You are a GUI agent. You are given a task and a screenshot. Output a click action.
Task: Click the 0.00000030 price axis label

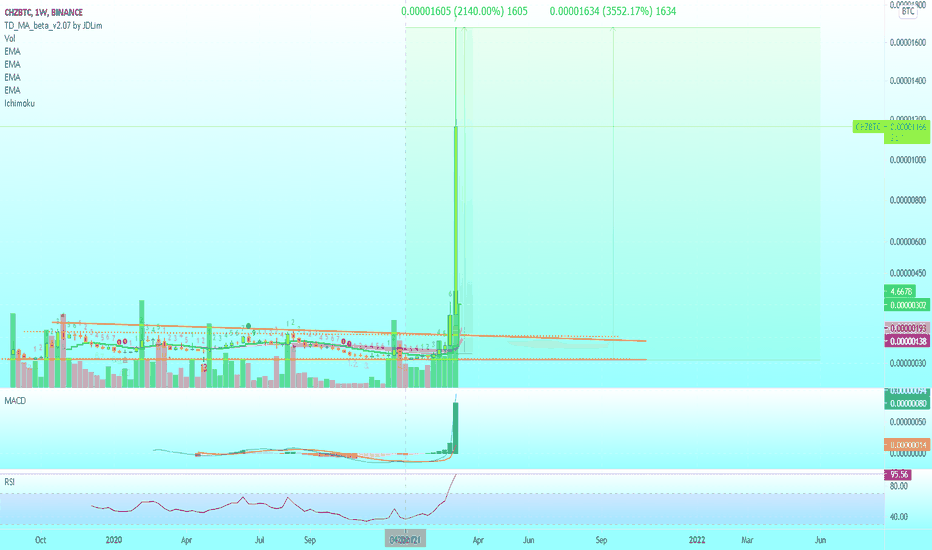pyautogui.click(x=908, y=363)
